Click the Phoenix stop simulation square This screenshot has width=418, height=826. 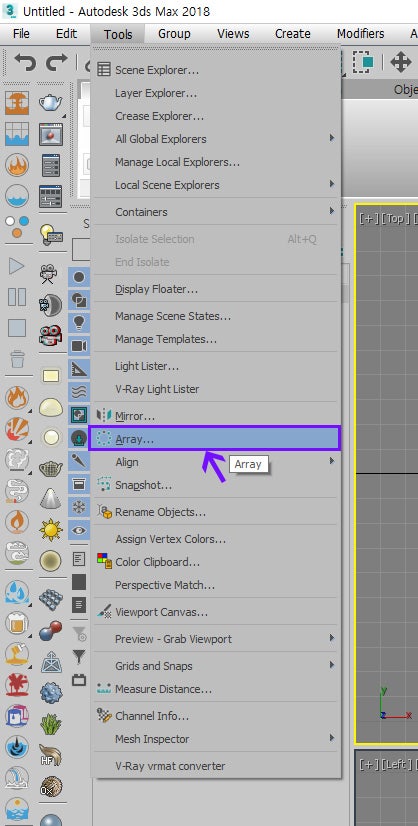point(17,328)
